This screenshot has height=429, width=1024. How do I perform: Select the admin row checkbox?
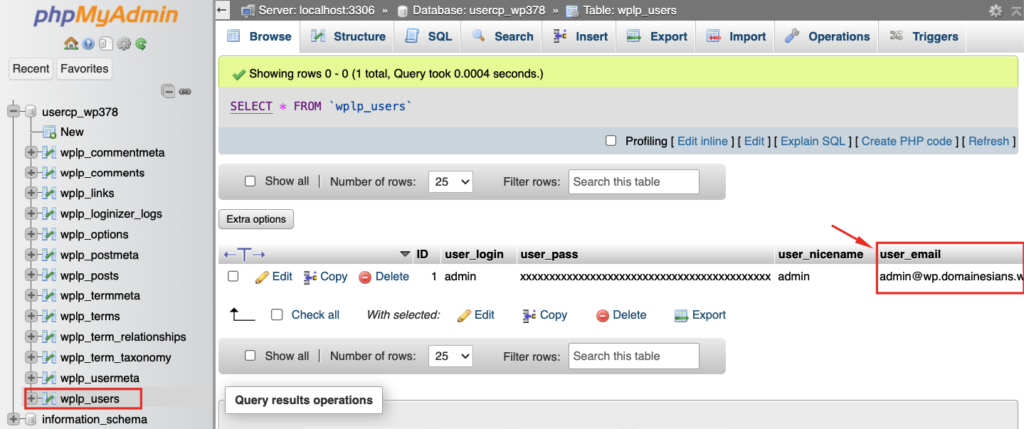click(x=233, y=276)
